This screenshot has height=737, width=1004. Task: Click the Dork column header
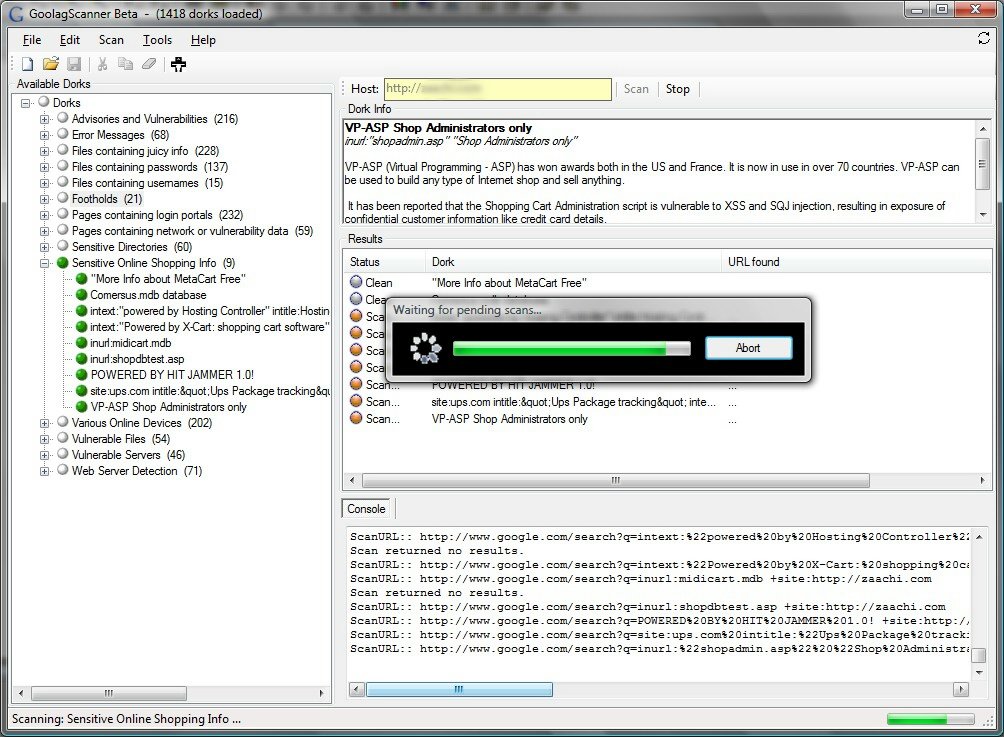point(572,261)
